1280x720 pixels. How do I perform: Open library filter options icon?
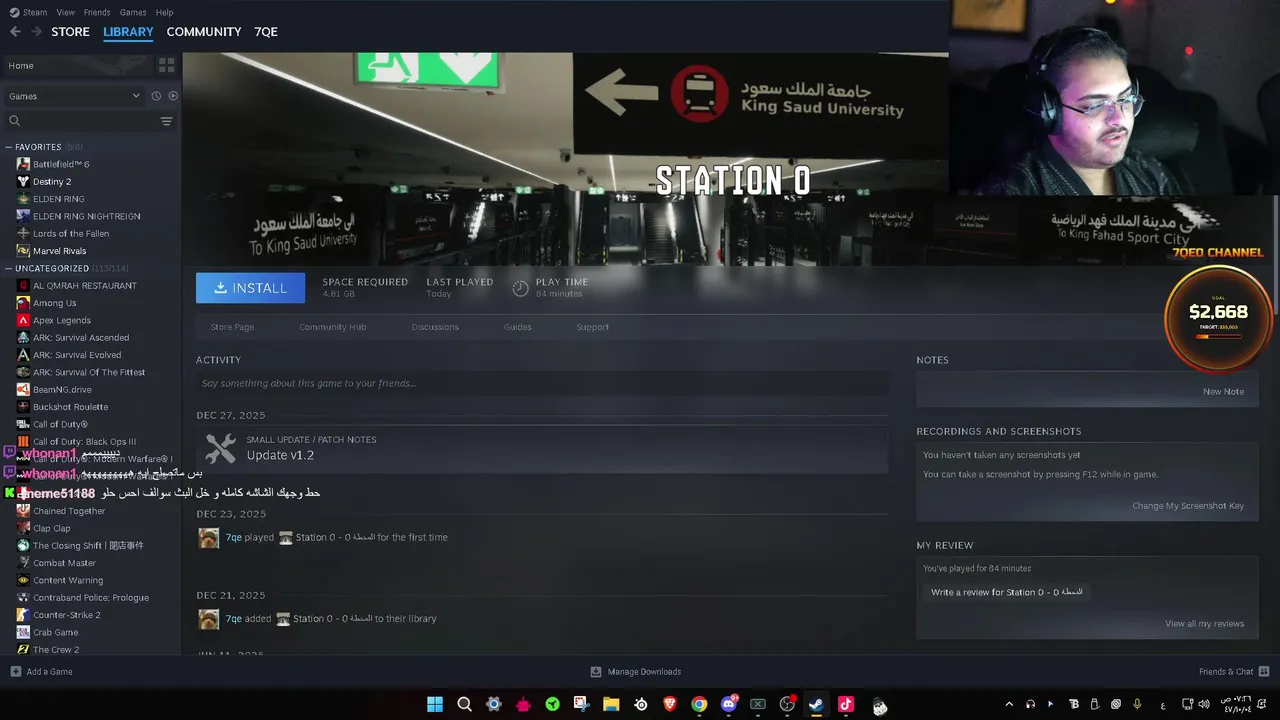[166, 121]
